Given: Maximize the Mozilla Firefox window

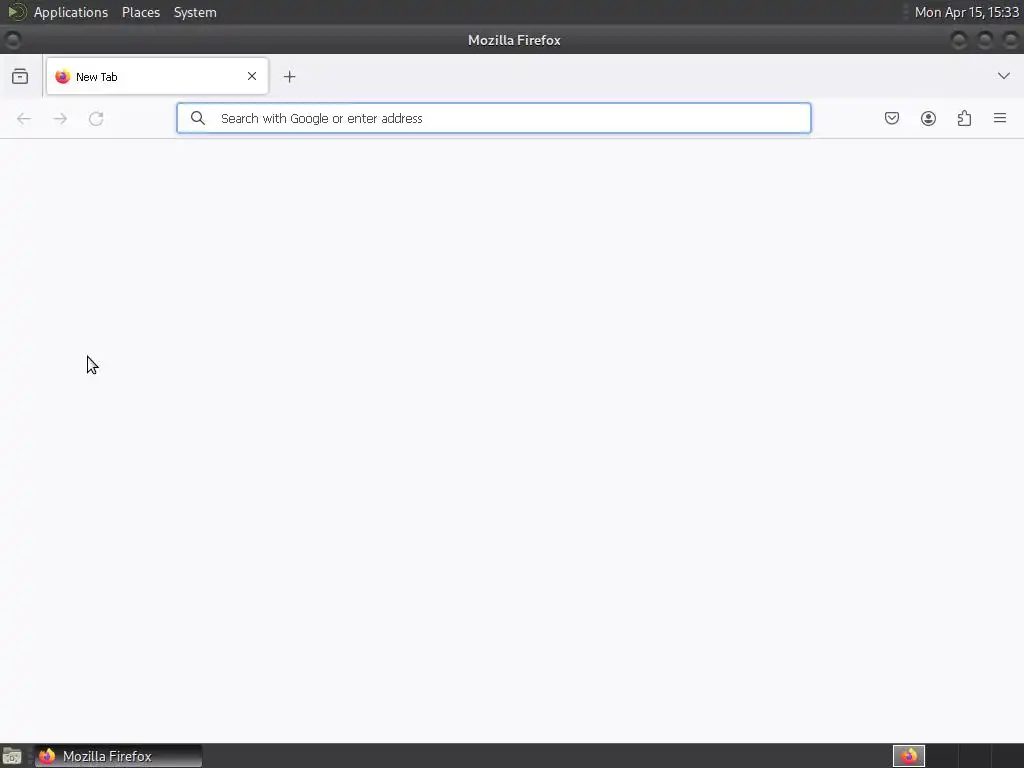Looking at the screenshot, I should coord(985,40).
